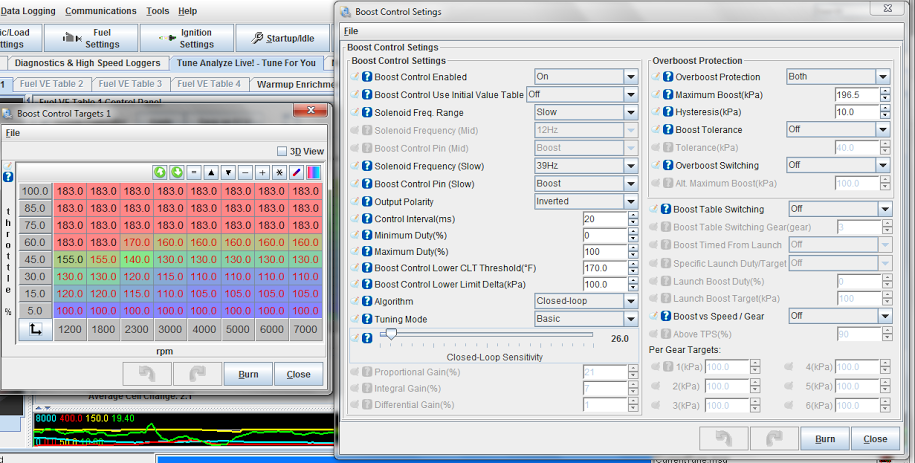
Task: Click help icon beside Output Polarity
Action: [367, 201]
